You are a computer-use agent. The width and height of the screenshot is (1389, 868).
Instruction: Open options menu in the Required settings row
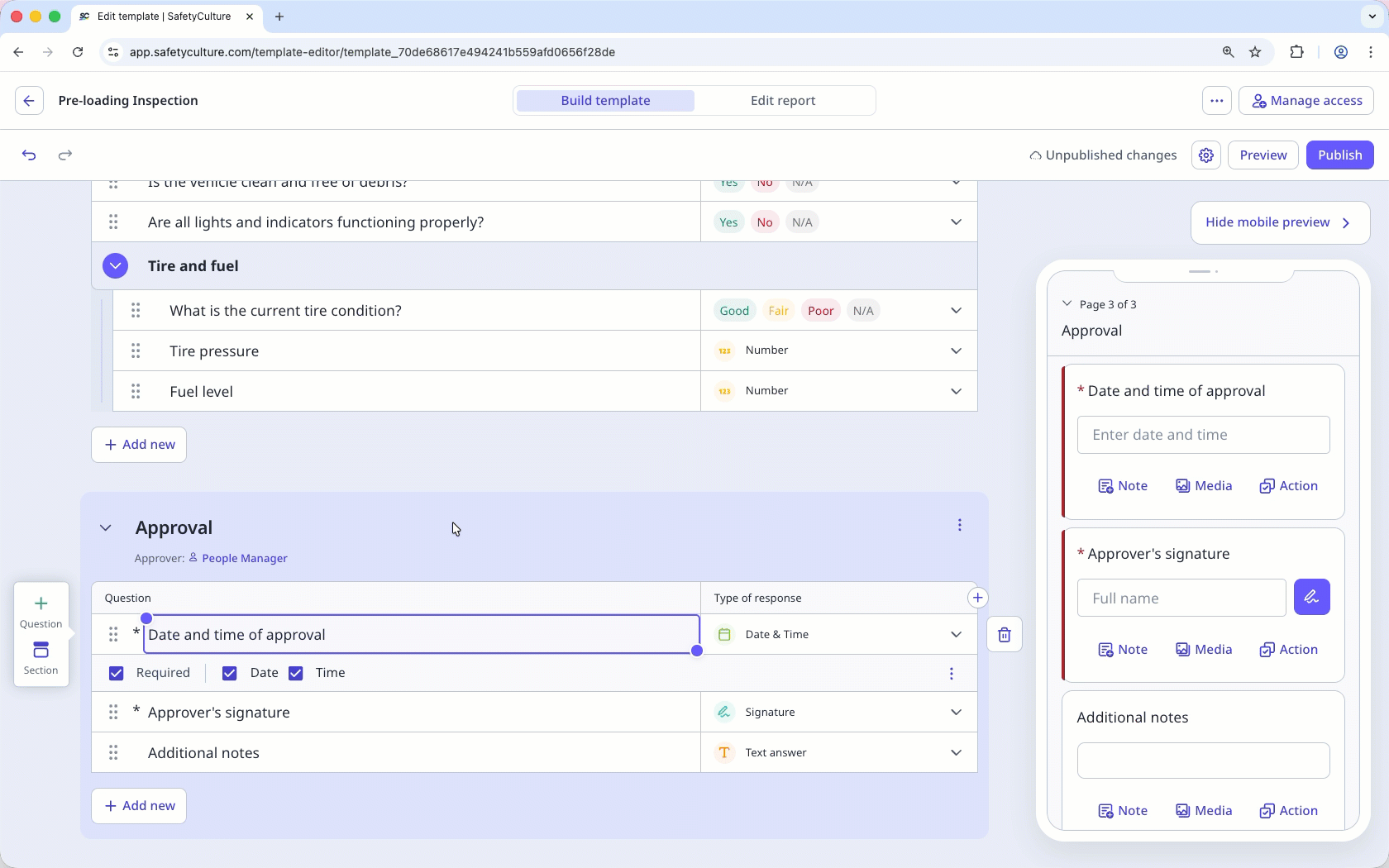point(952,674)
